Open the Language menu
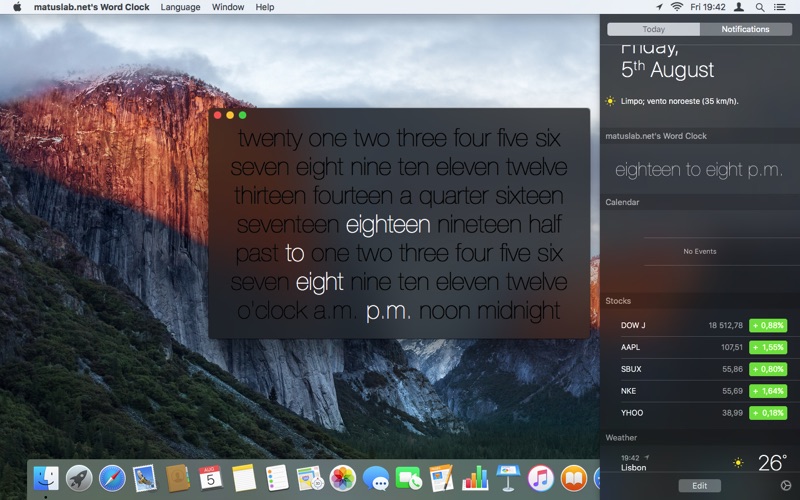The width and height of the screenshot is (800, 500). point(180,7)
